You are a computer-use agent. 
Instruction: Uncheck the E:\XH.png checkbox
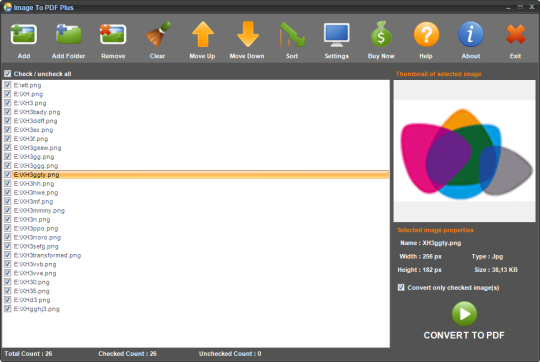coord(8,94)
